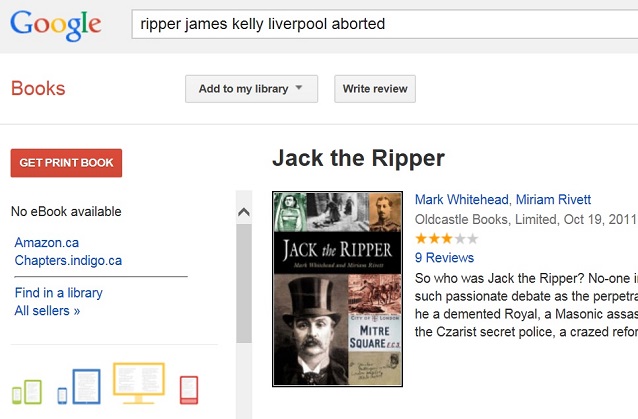This screenshot has height=419, width=638.
Task: Click the Google logo
Action: coord(56,25)
